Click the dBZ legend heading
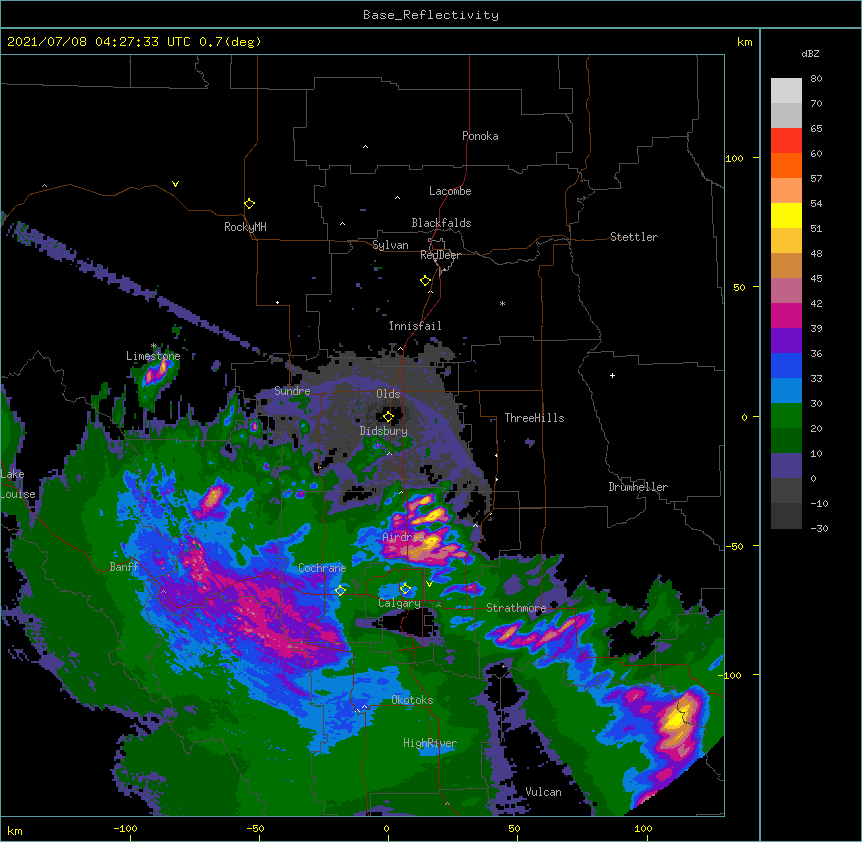Viewport: 862px width, 842px height. coord(810,53)
